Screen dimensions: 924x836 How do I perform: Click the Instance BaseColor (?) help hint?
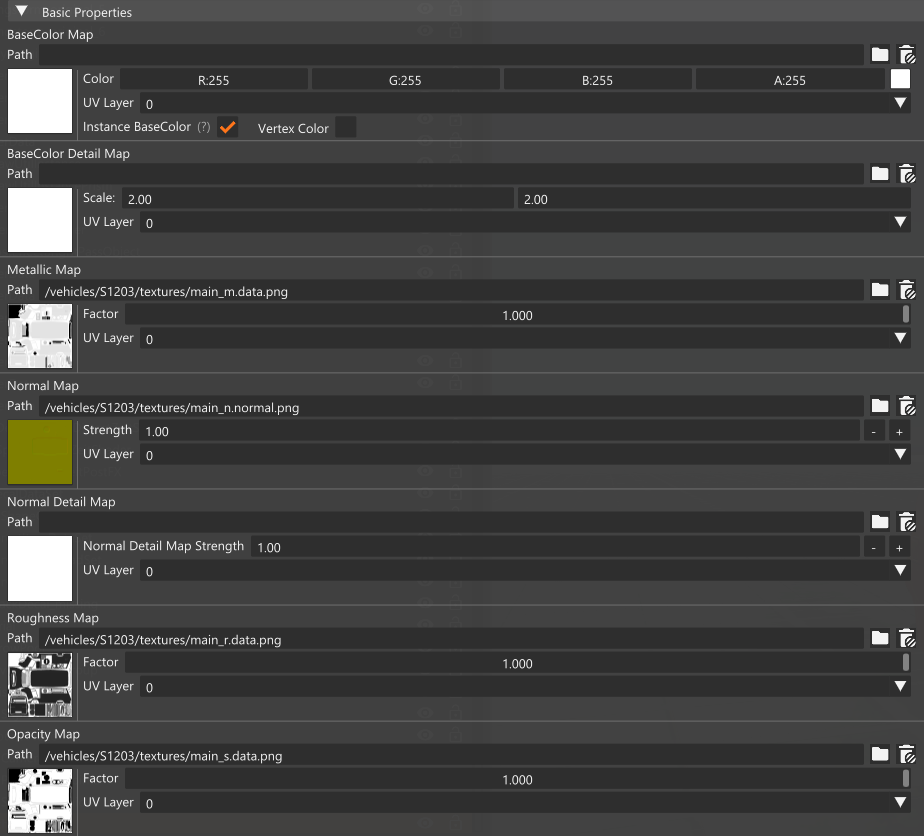click(203, 127)
